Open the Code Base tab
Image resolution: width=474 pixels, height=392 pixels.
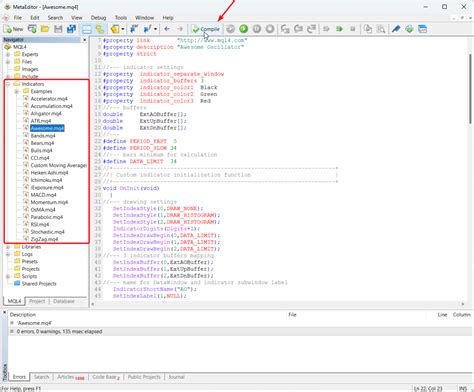click(106, 377)
